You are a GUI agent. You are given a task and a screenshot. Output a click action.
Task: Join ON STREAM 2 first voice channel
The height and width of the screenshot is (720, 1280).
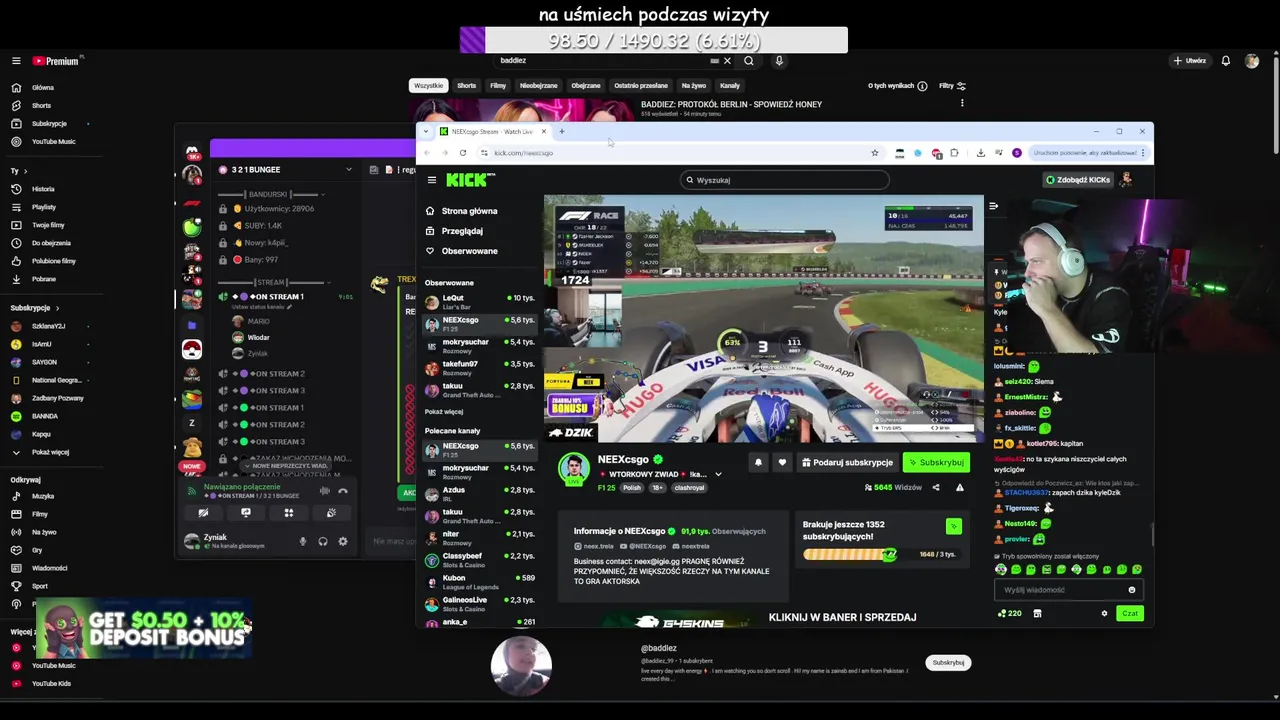[x=276, y=374]
